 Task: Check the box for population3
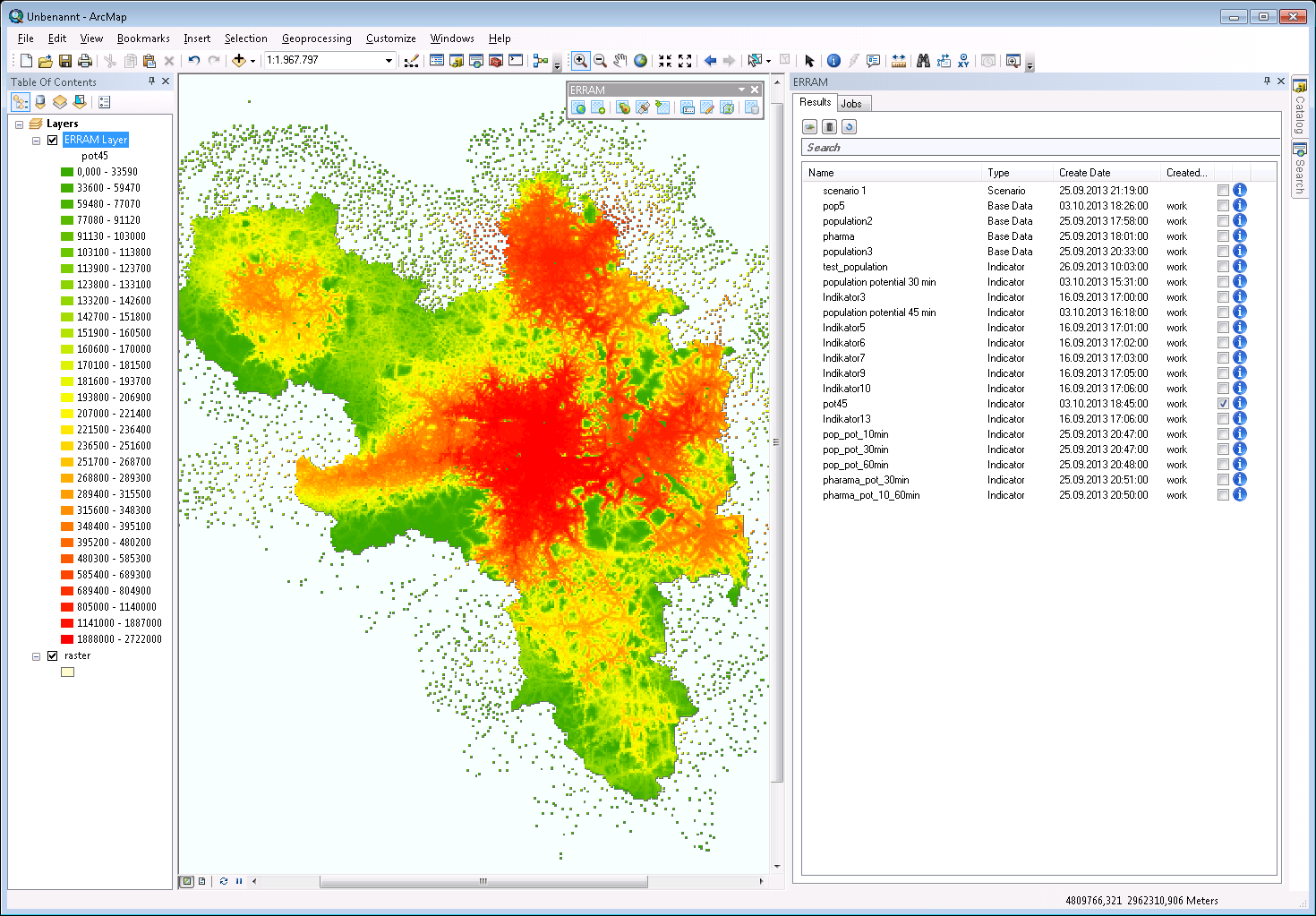tap(1223, 252)
